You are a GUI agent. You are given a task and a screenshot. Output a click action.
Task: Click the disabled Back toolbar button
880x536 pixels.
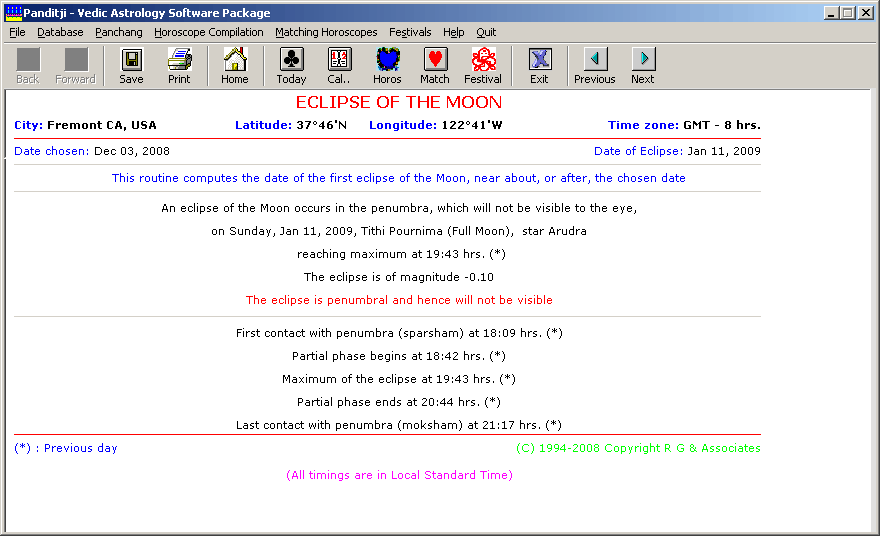point(28,66)
